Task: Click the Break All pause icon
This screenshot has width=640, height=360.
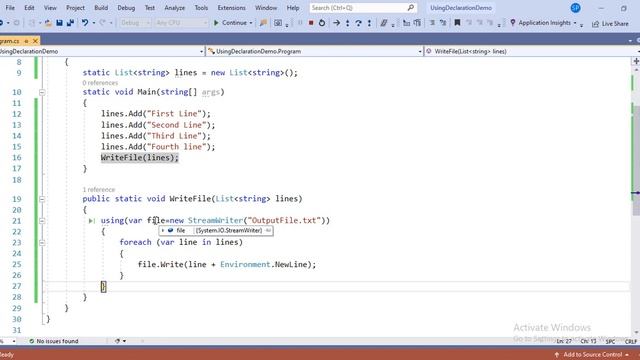Action: 300,23
